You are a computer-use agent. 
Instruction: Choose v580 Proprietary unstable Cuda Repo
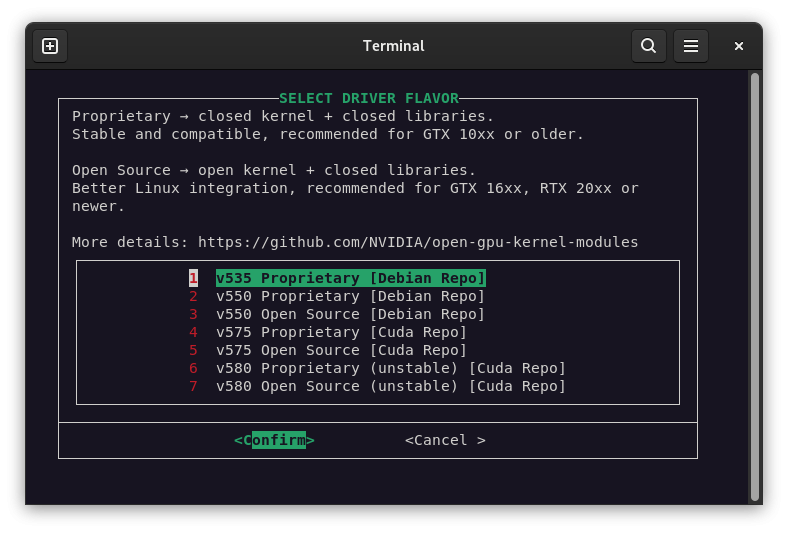[390, 368]
